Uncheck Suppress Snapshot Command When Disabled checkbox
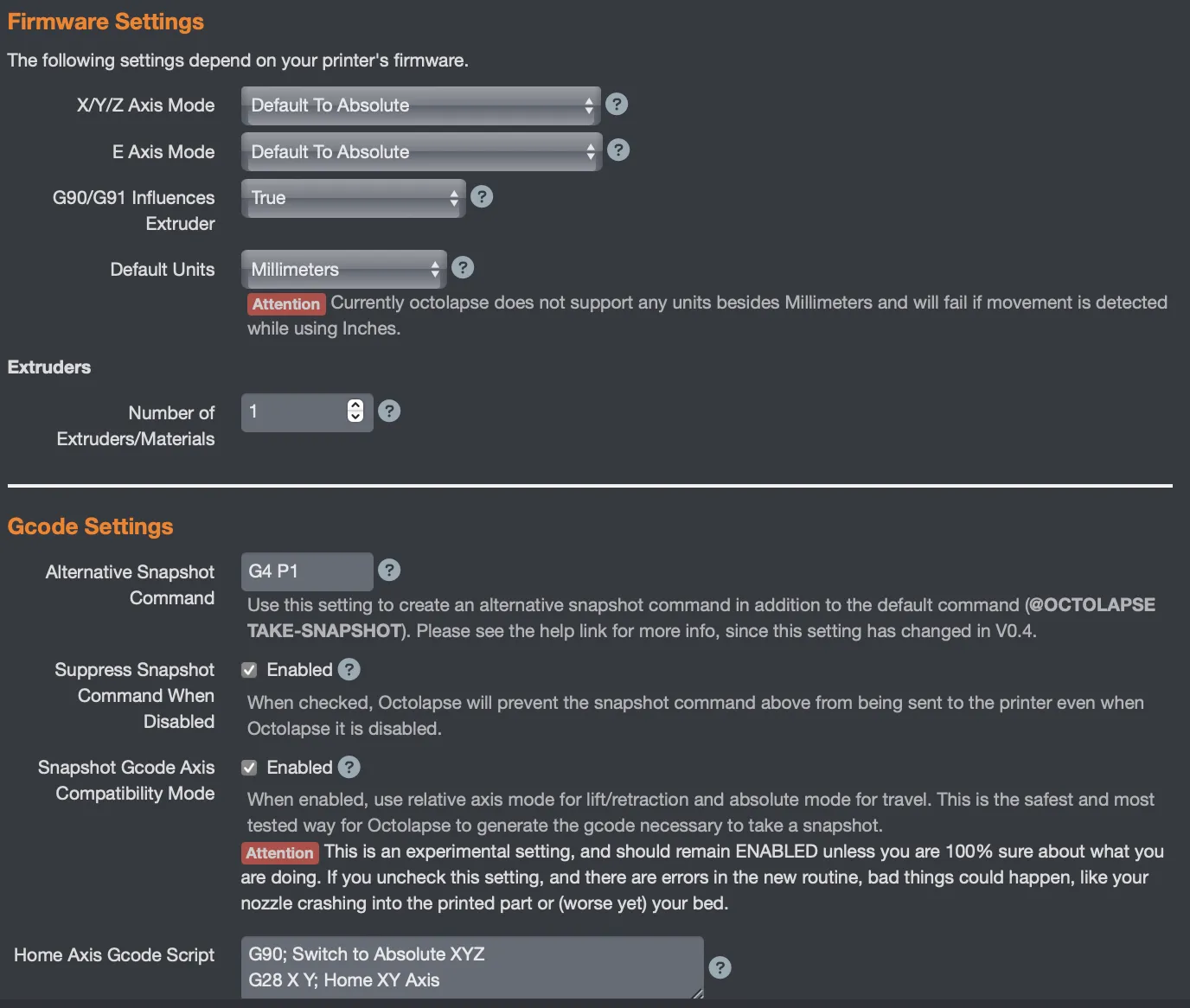This screenshot has height=1008, width=1190. coord(249,670)
